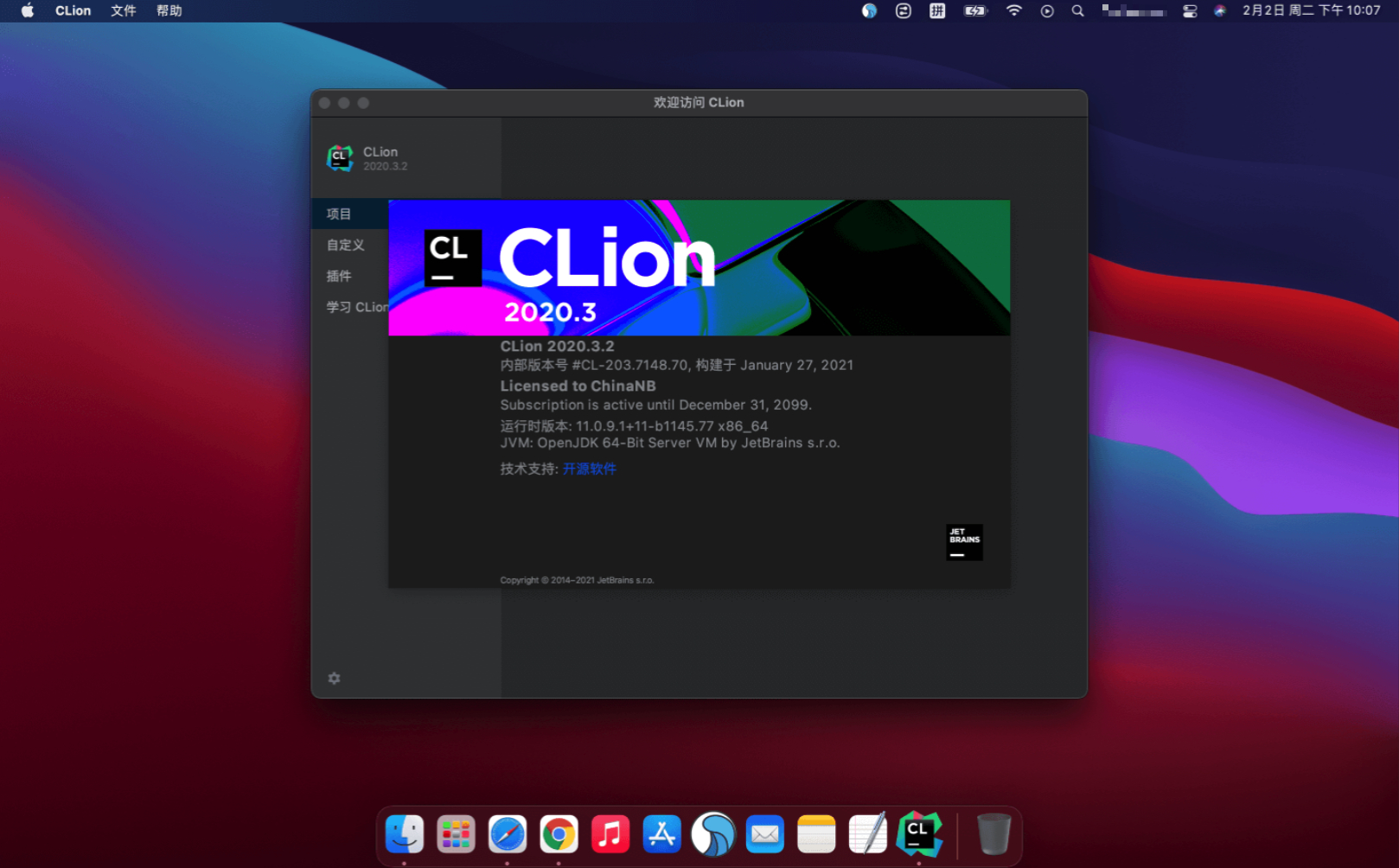The height and width of the screenshot is (868, 1399).
Task: Open TextEdit from the dock
Action: point(868,834)
